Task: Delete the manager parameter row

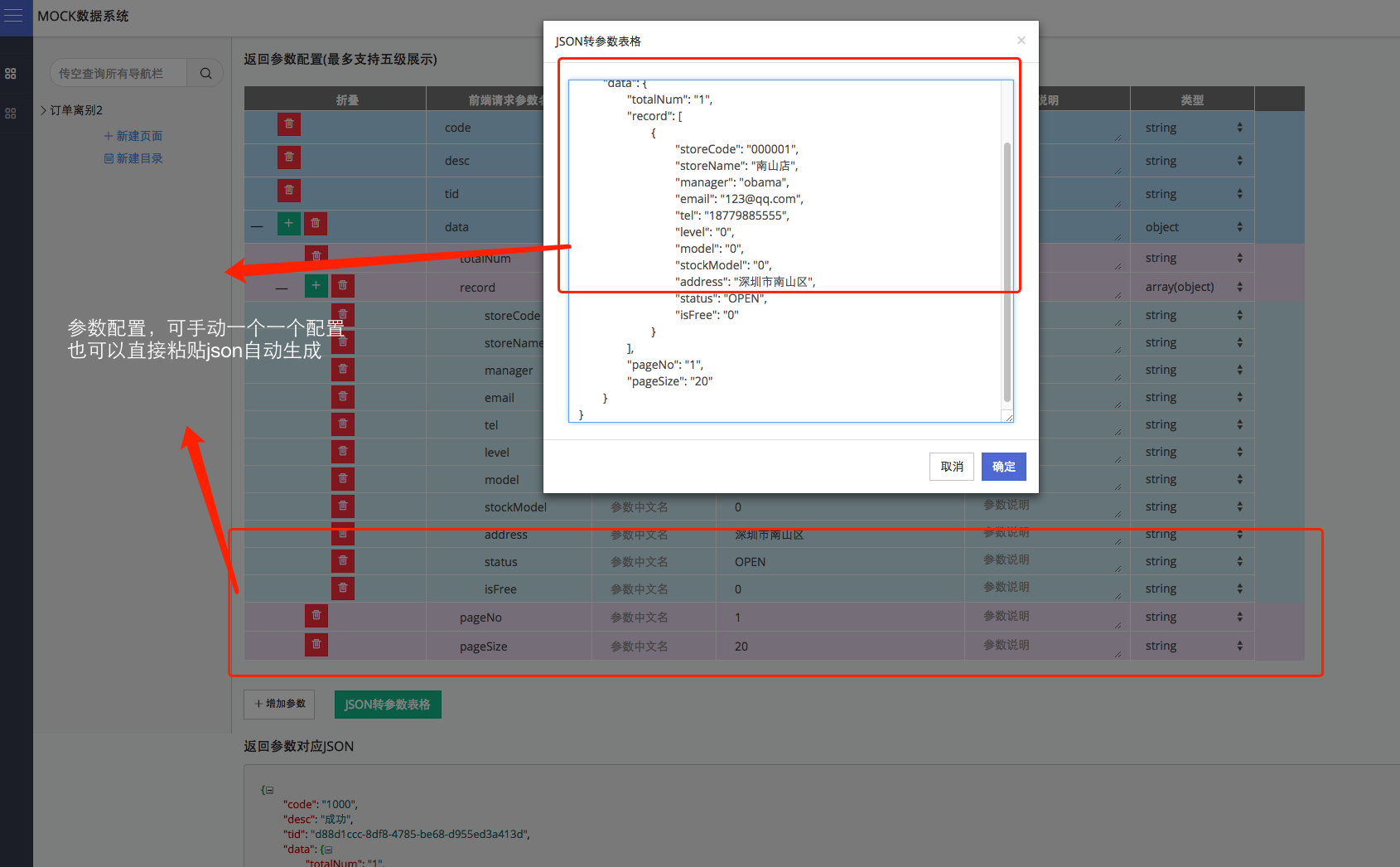Action: tap(343, 369)
